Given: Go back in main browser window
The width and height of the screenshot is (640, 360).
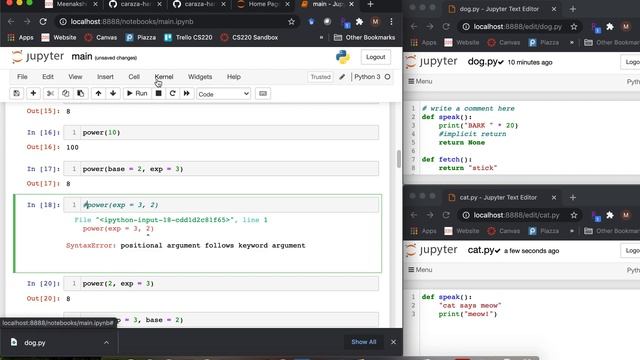Looking at the screenshot, I should point(11,22).
